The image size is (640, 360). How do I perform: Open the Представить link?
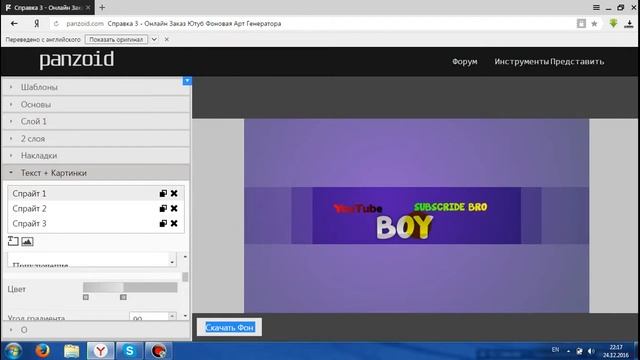577,62
